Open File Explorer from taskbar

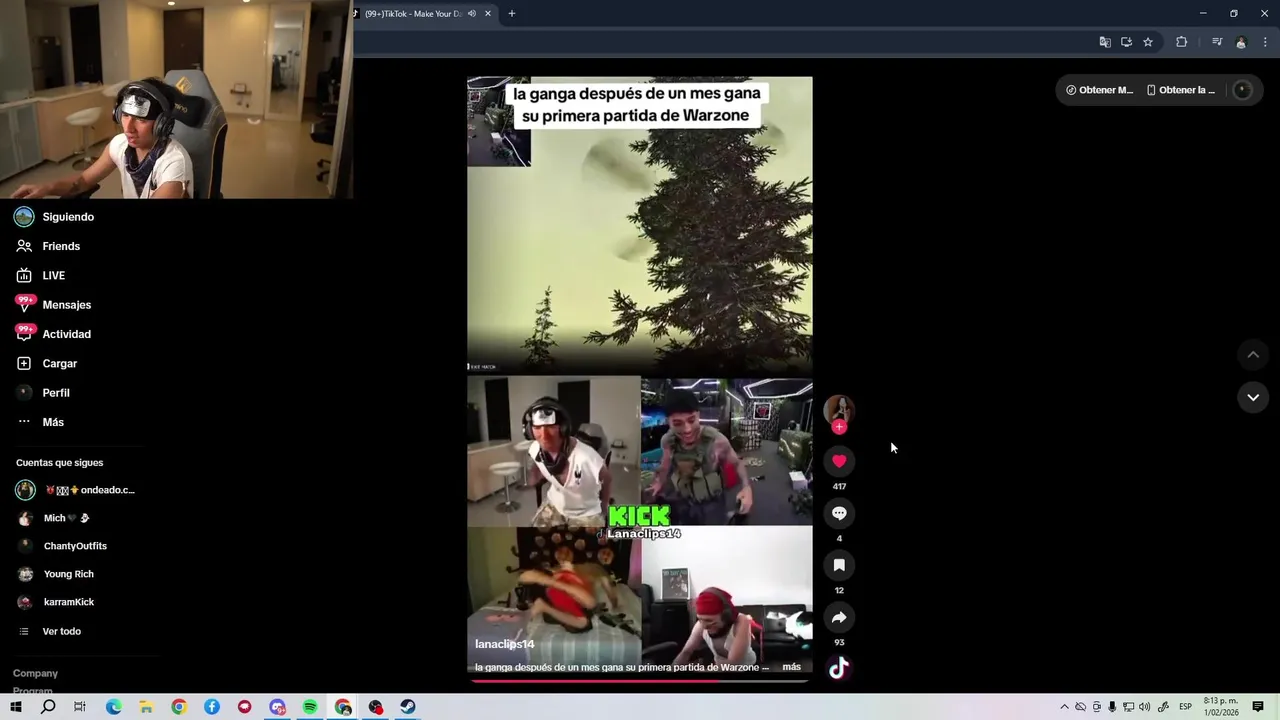click(146, 707)
